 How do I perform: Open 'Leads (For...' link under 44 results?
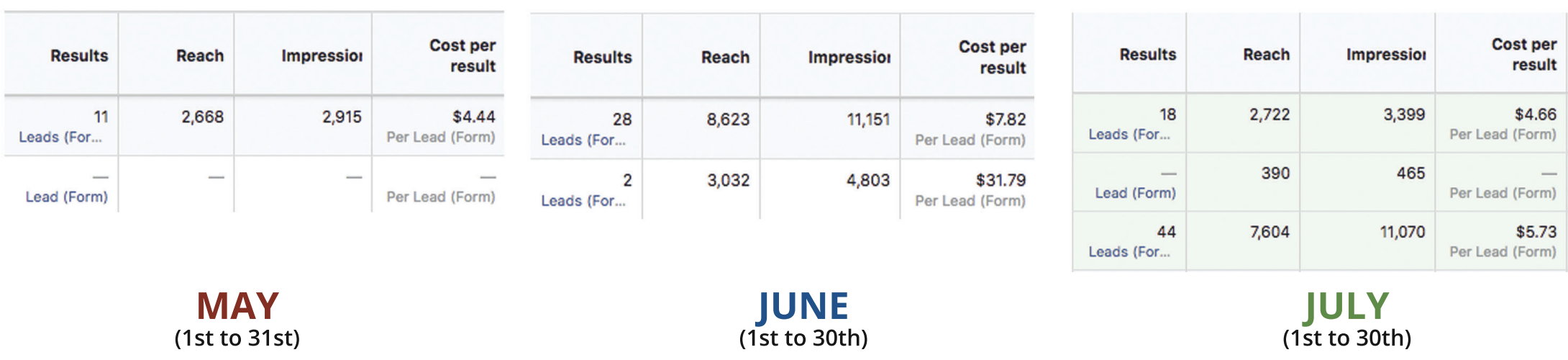click(1129, 251)
